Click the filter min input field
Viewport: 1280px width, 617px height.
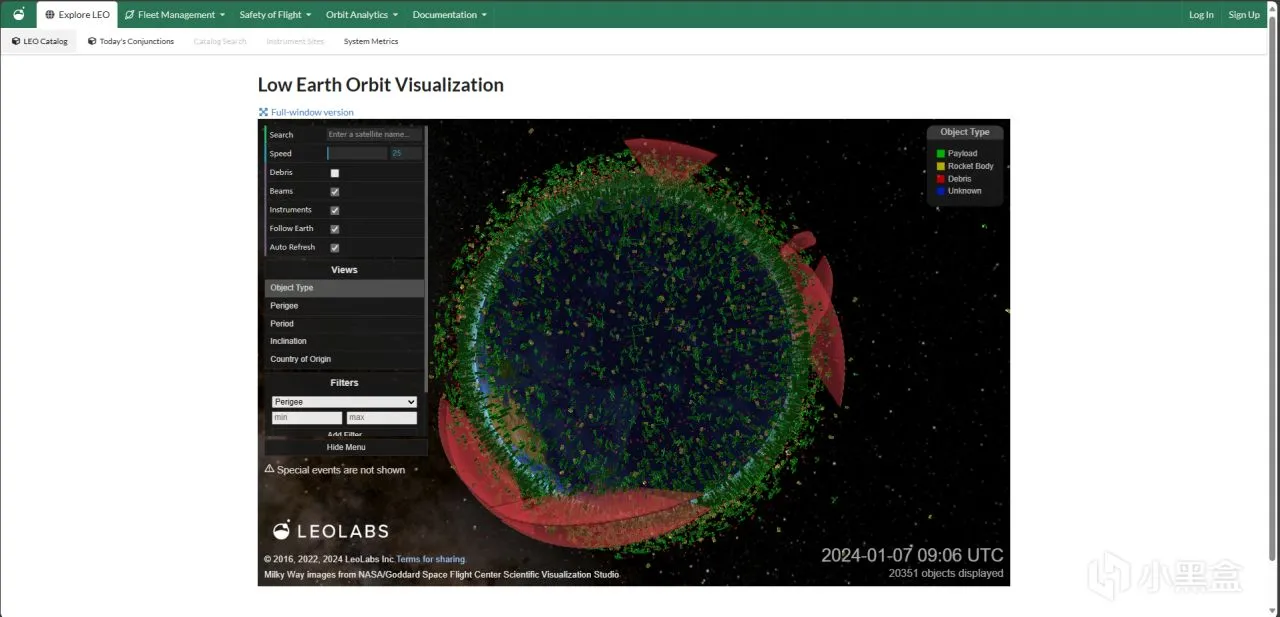307,418
